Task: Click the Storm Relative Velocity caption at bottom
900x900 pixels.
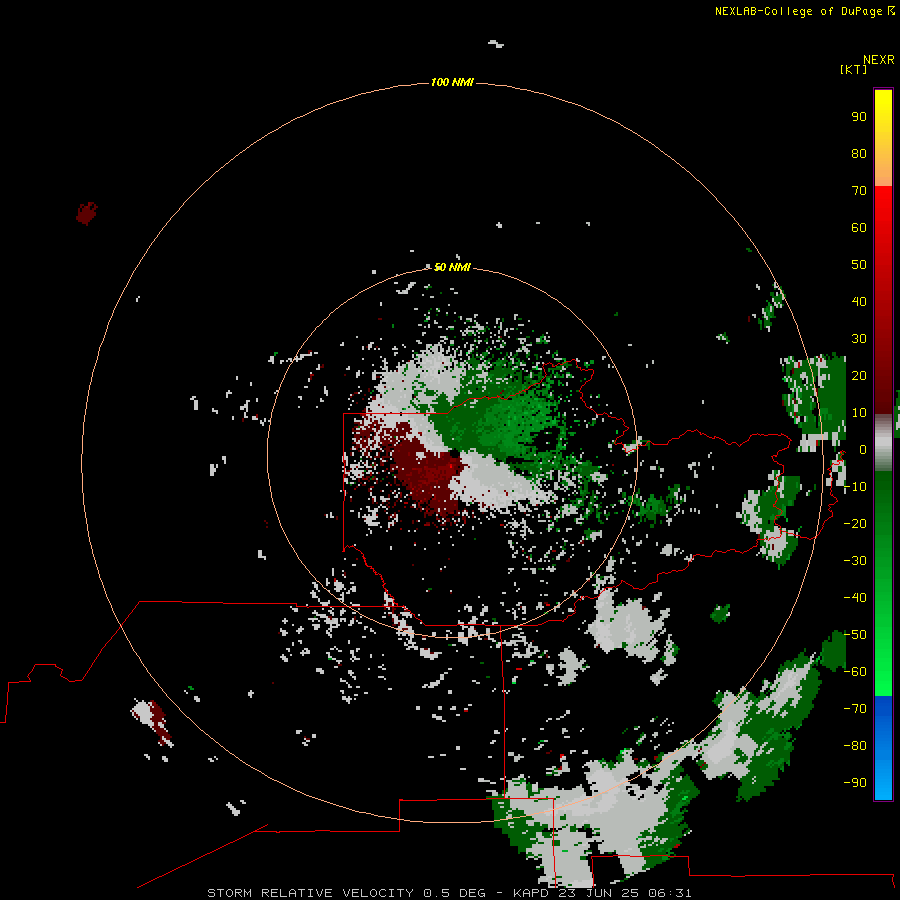Action: [449, 893]
